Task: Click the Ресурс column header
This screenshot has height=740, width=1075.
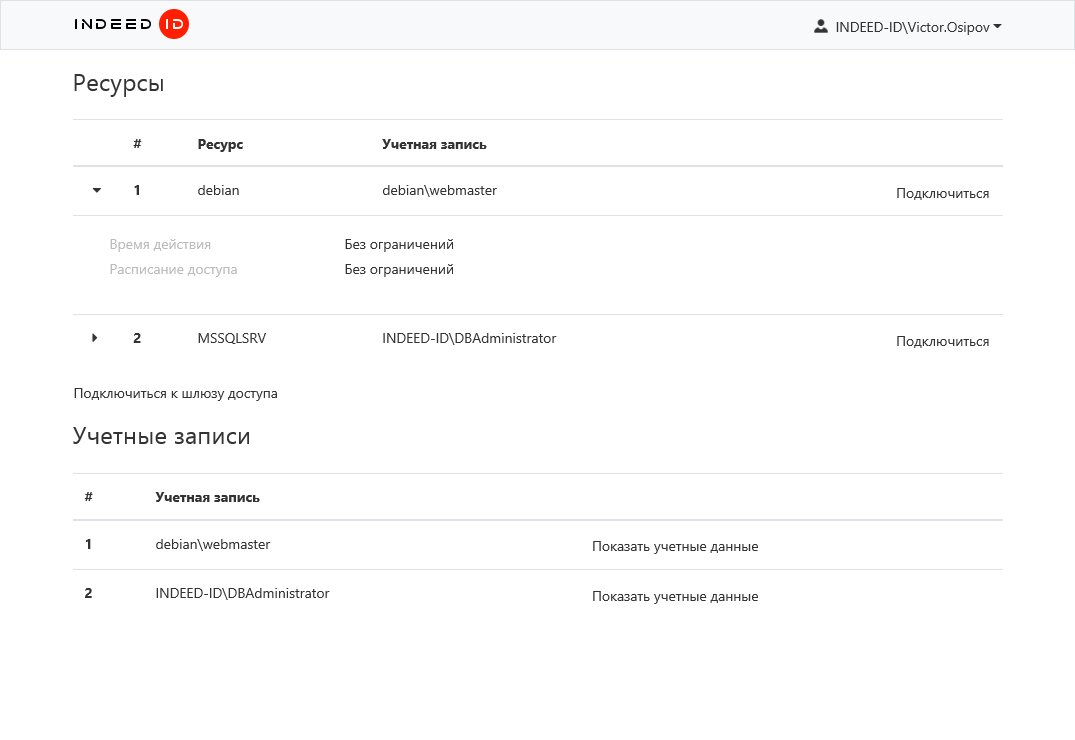Action: (220, 144)
